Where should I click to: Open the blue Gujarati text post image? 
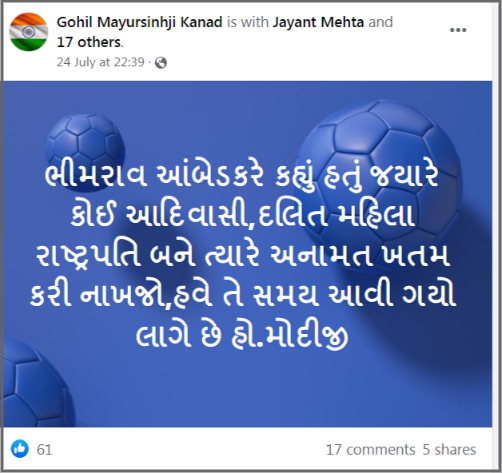(x=247, y=254)
